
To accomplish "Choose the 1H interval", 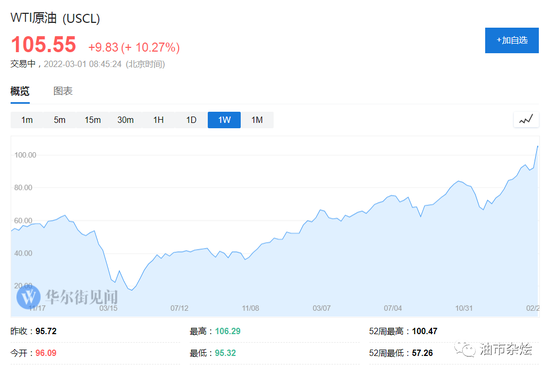I will tap(159, 120).
